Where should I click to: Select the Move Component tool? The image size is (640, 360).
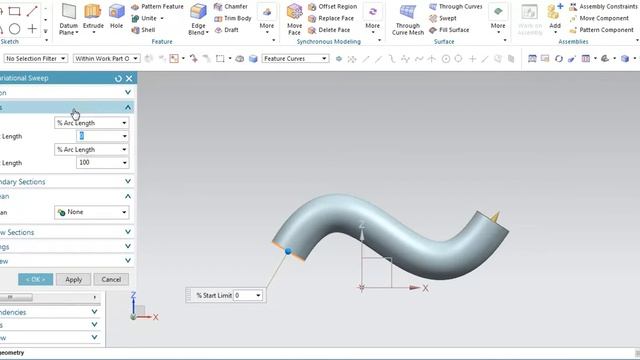click(599, 18)
